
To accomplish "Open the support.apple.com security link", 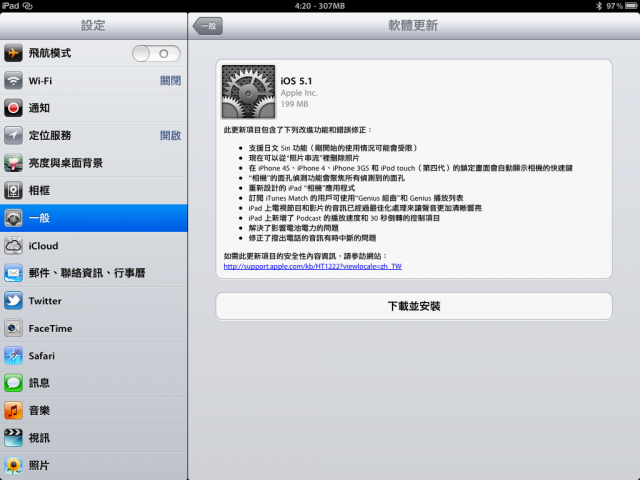I will pos(313,266).
